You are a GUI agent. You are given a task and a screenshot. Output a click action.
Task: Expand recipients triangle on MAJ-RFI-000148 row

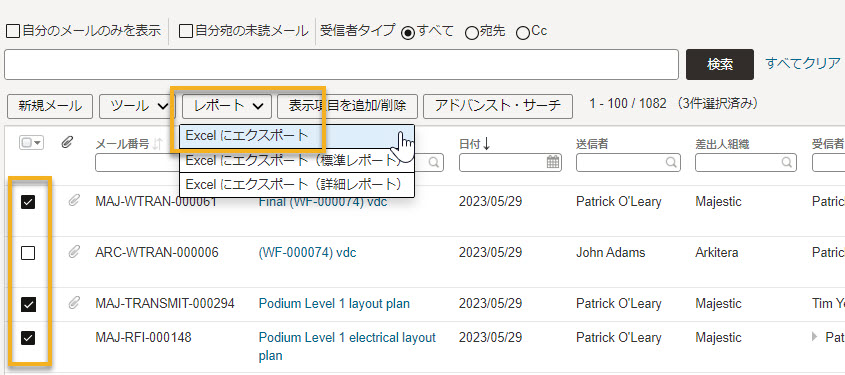point(815,337)
